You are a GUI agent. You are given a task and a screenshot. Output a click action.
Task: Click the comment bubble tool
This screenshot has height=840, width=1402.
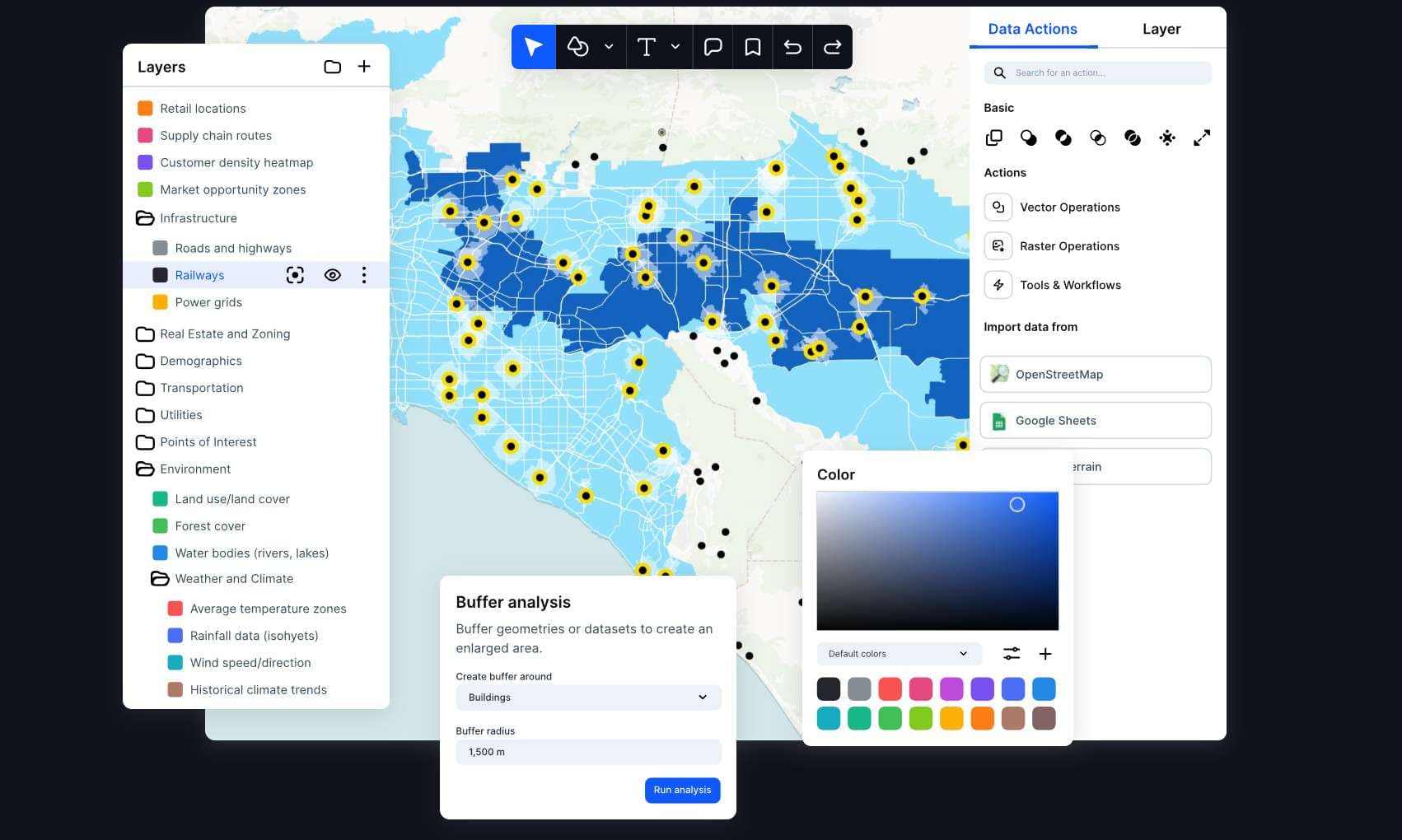coord(713,47)
